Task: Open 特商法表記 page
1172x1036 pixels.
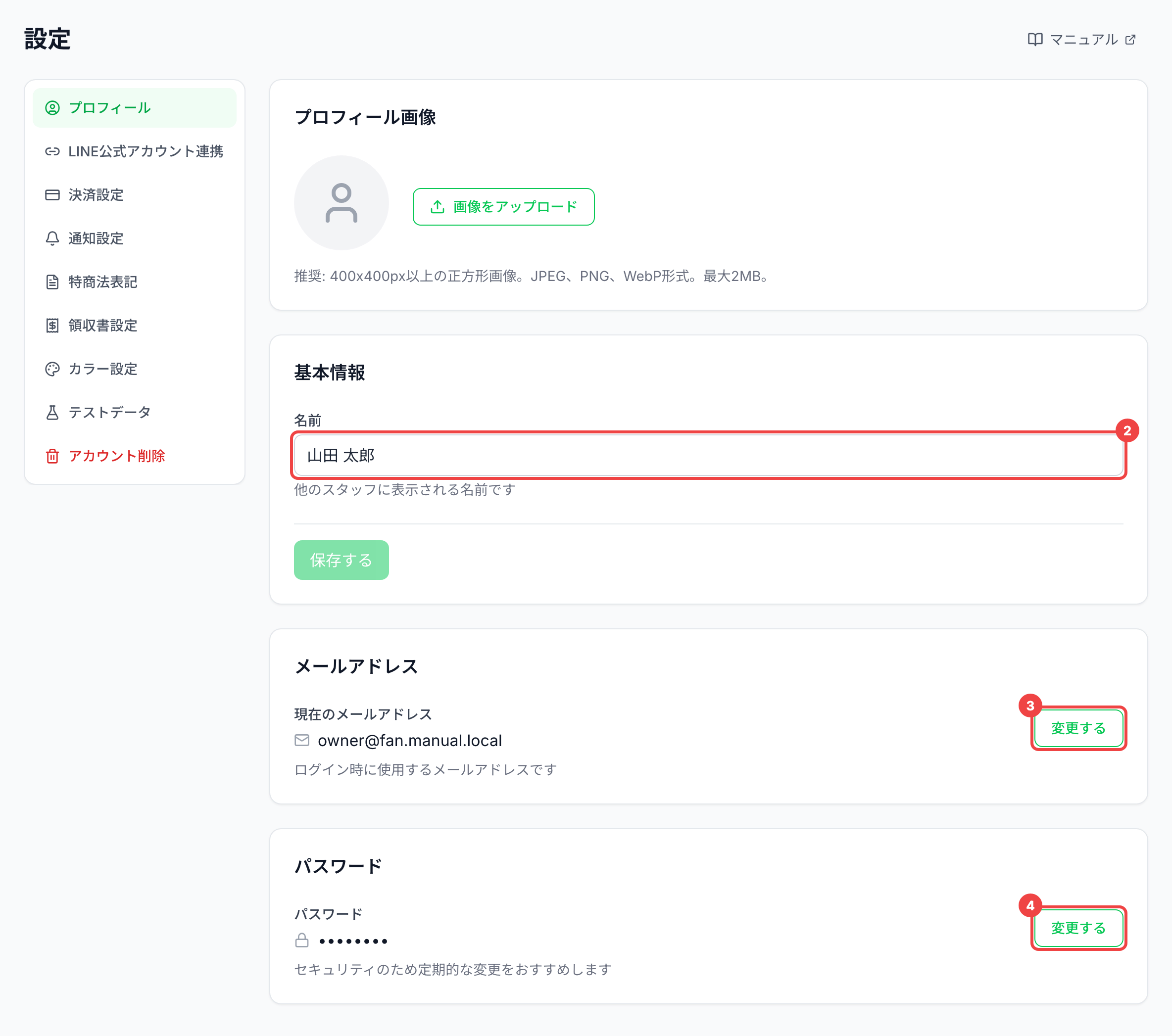Action: pyautogui.click(x=135, y=282)
